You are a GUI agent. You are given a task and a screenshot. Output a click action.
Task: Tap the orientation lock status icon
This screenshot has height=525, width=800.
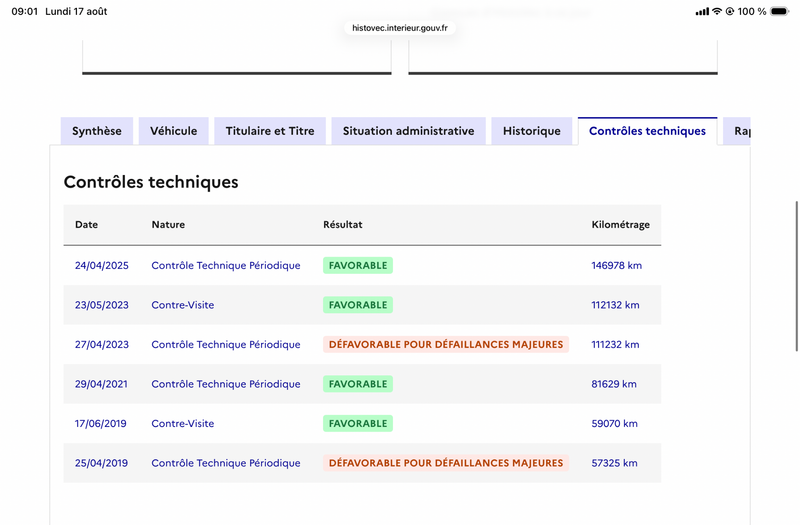click(x=730, y=11)
